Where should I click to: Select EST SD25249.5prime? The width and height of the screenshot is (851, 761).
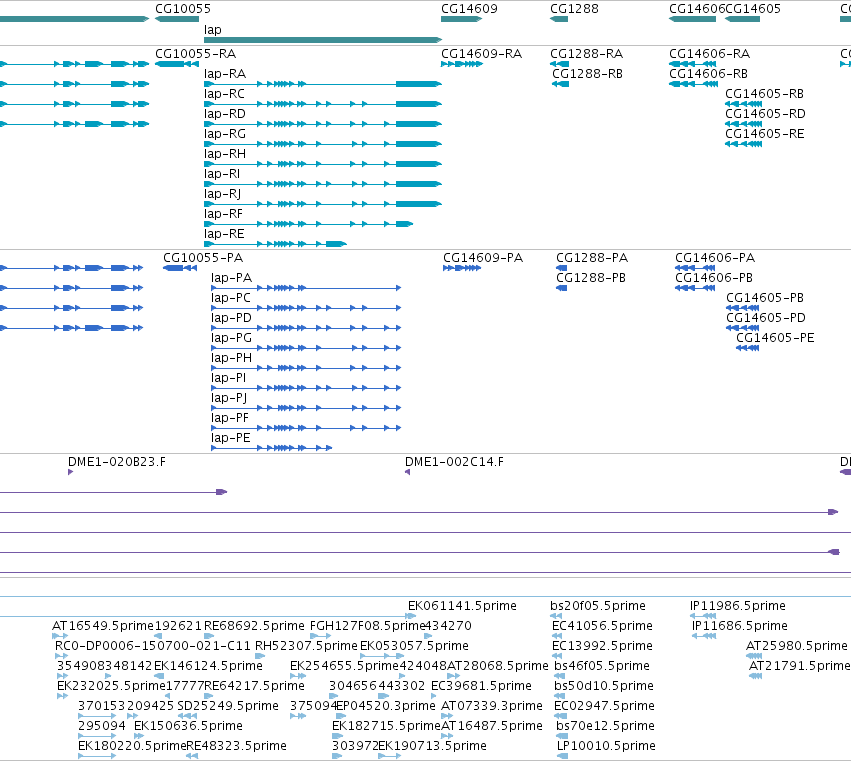pyautogui.click(x=228, y=706)
